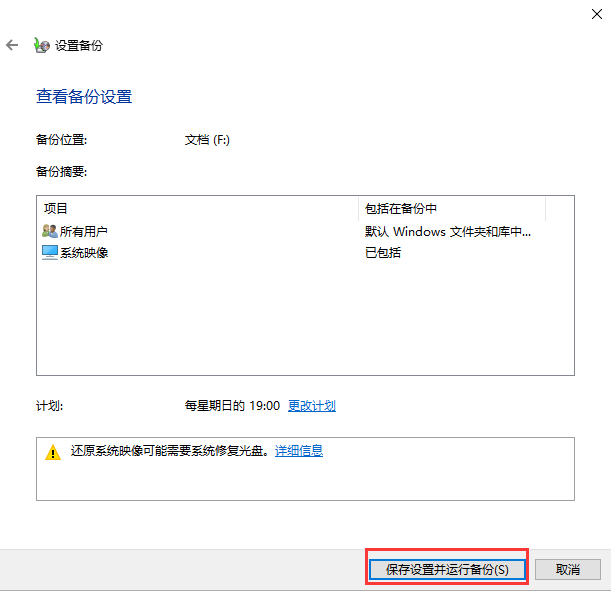Click the 所有用户 users icon

[50, 231]
